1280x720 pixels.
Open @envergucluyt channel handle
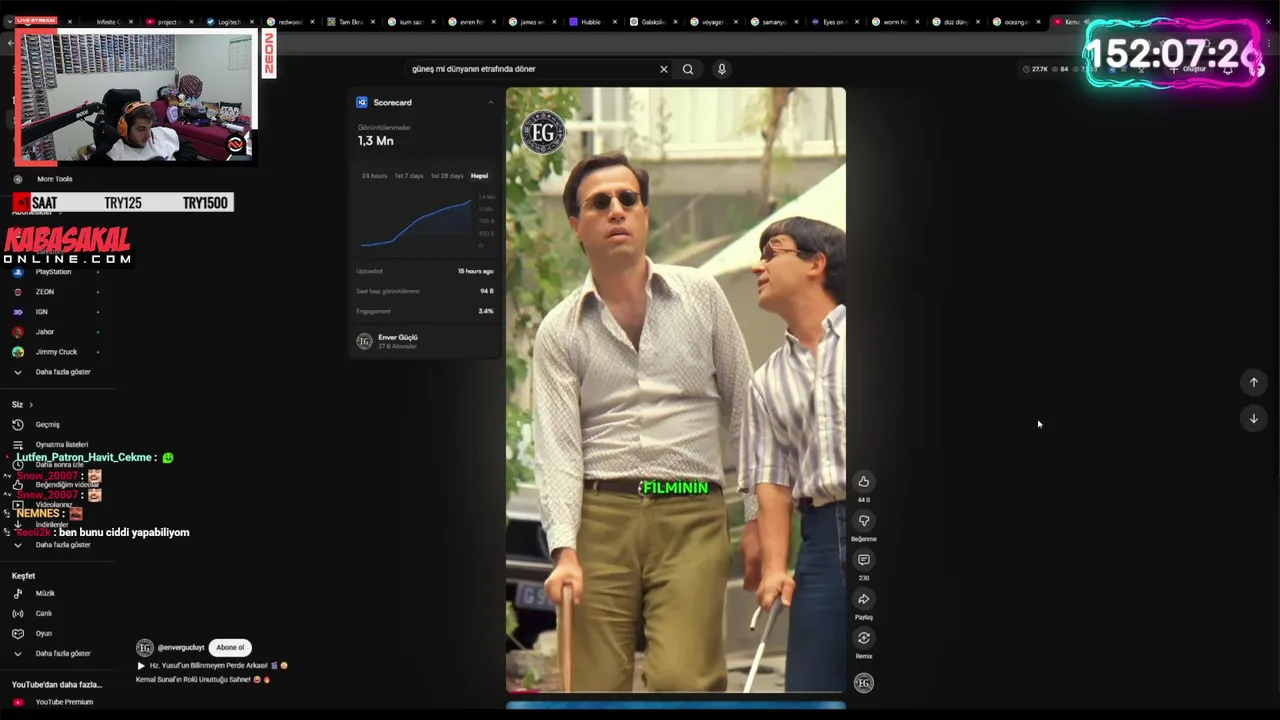tap(180, 647)
